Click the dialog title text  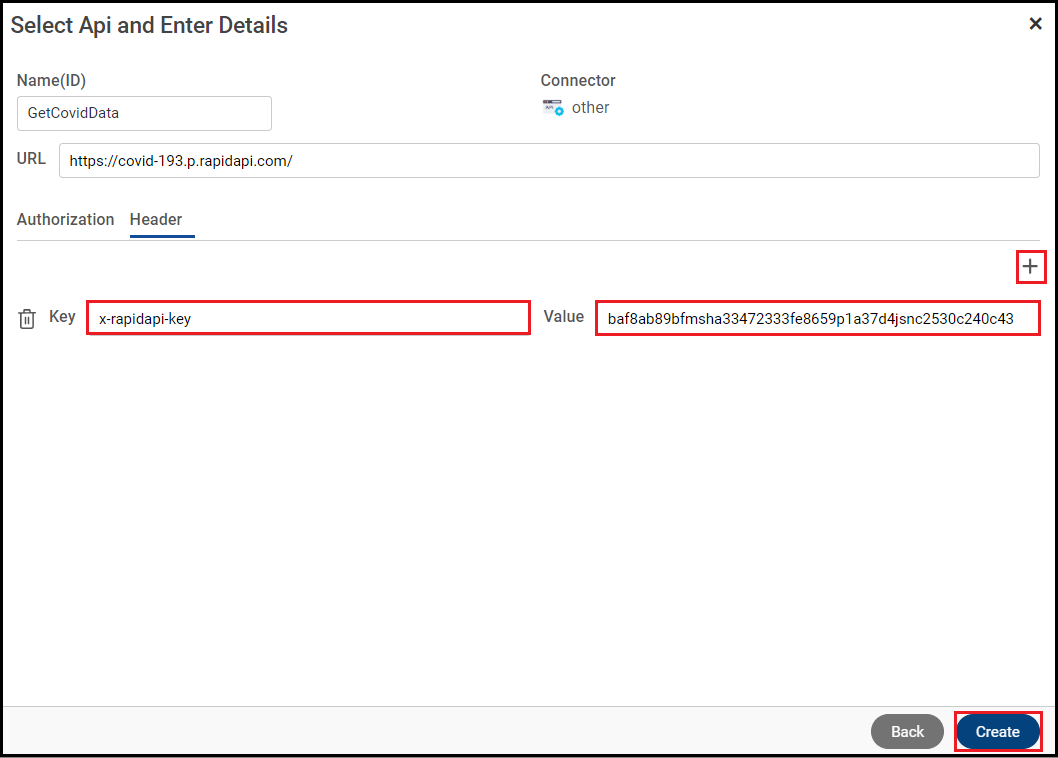pyautogui.click(x=149, y=25)
